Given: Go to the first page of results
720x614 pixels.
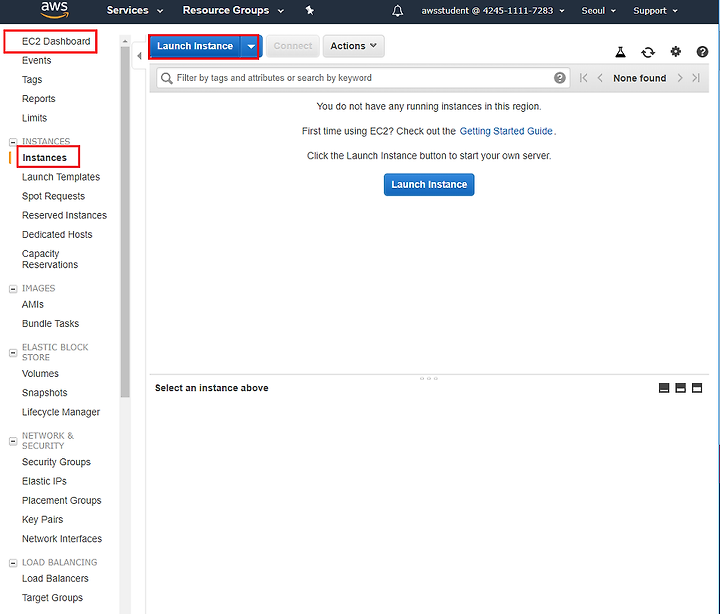Looking at the screenshot, I should 583,78.
